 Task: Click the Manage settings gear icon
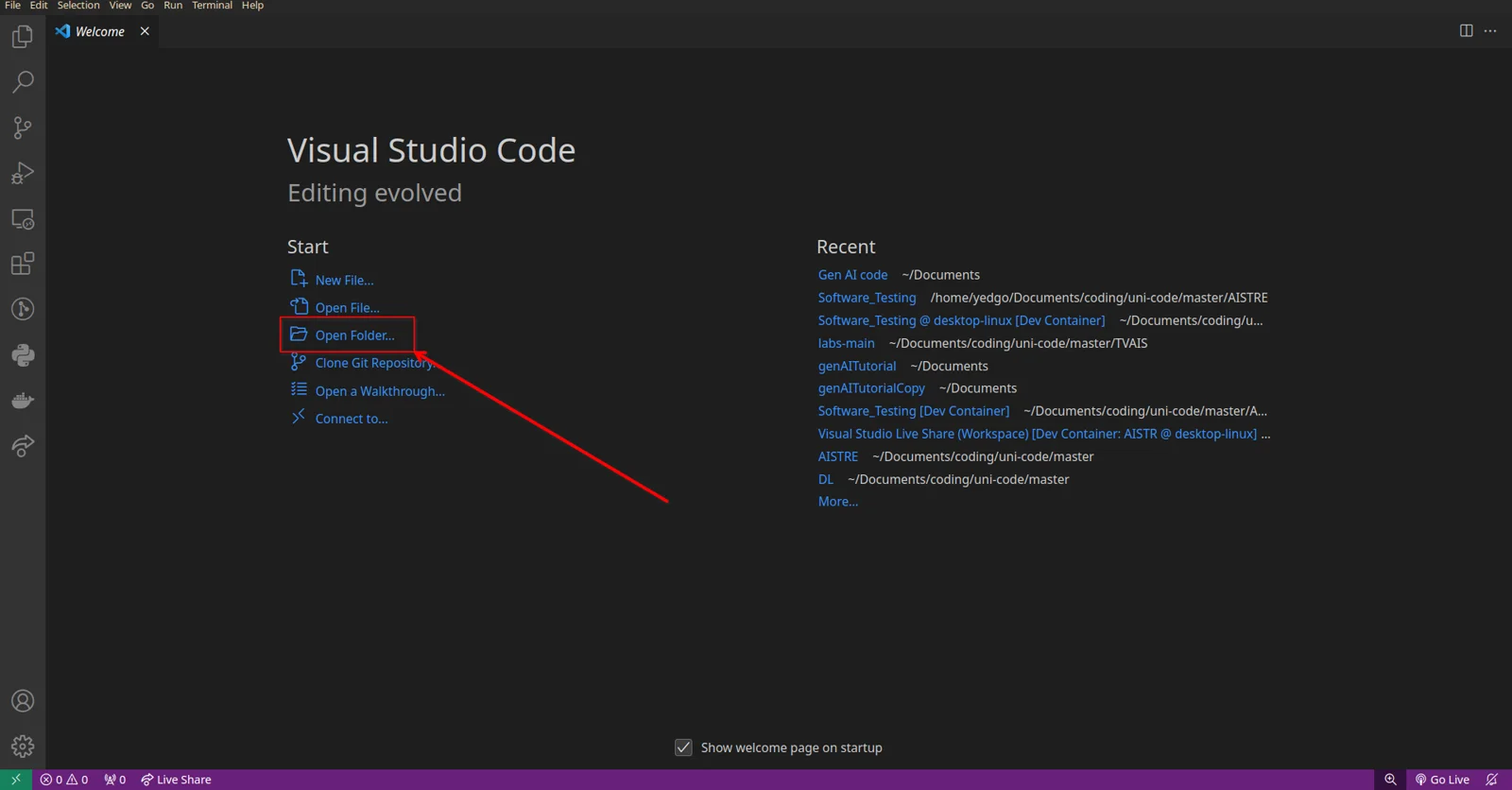click(23, 747)
